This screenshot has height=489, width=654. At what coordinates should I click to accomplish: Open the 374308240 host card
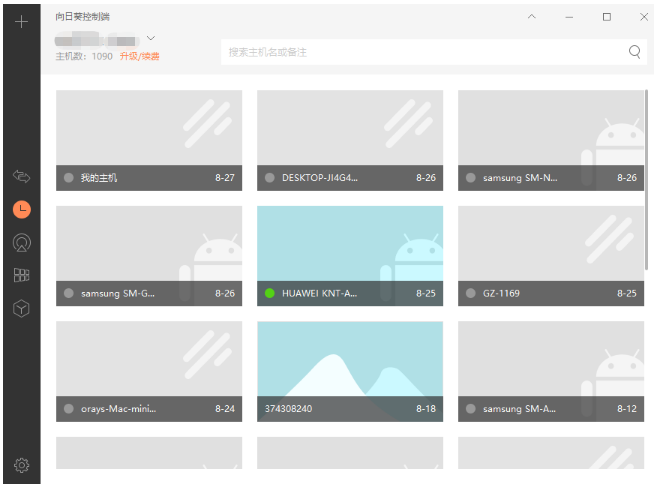(x=350, y=371)
